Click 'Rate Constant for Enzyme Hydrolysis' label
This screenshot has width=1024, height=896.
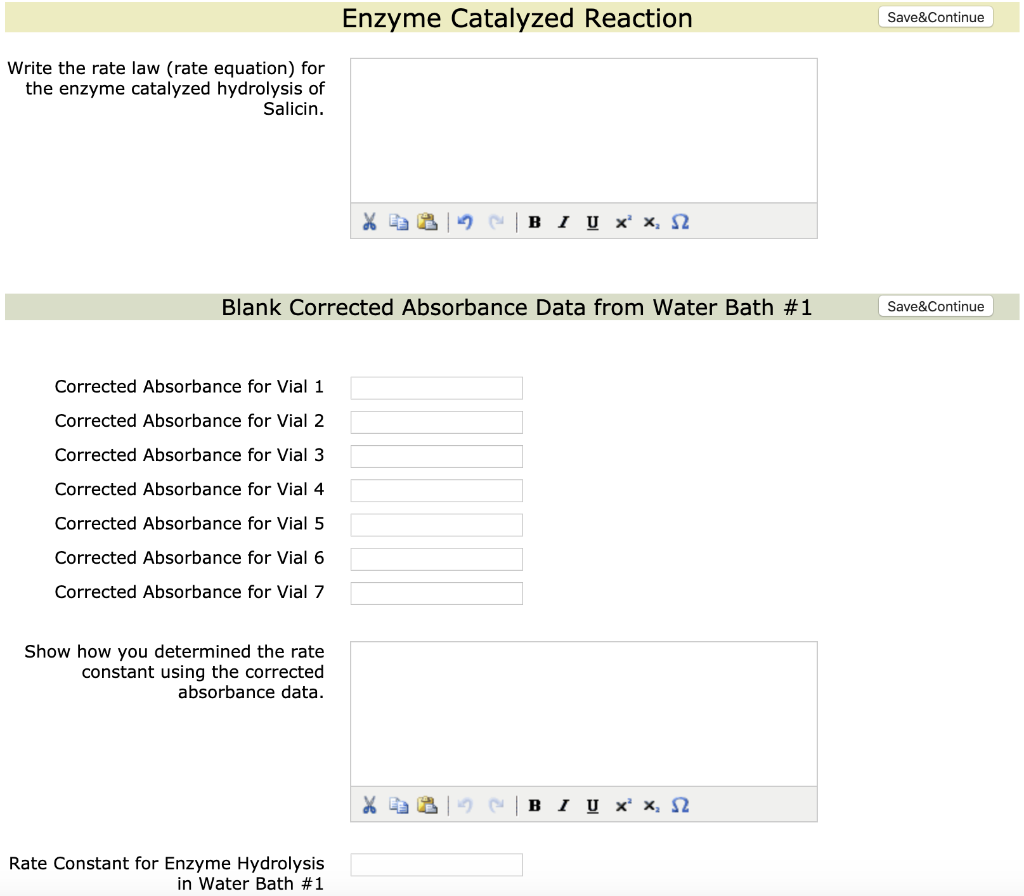click(167, 873)
